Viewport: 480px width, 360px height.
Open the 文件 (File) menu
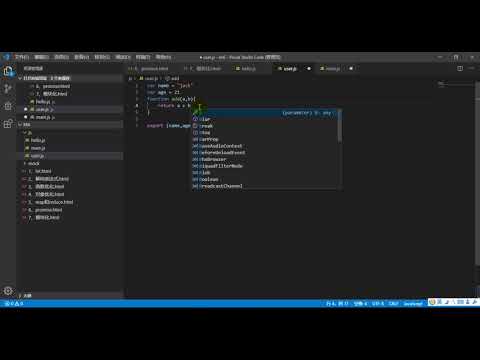(22, 57)
